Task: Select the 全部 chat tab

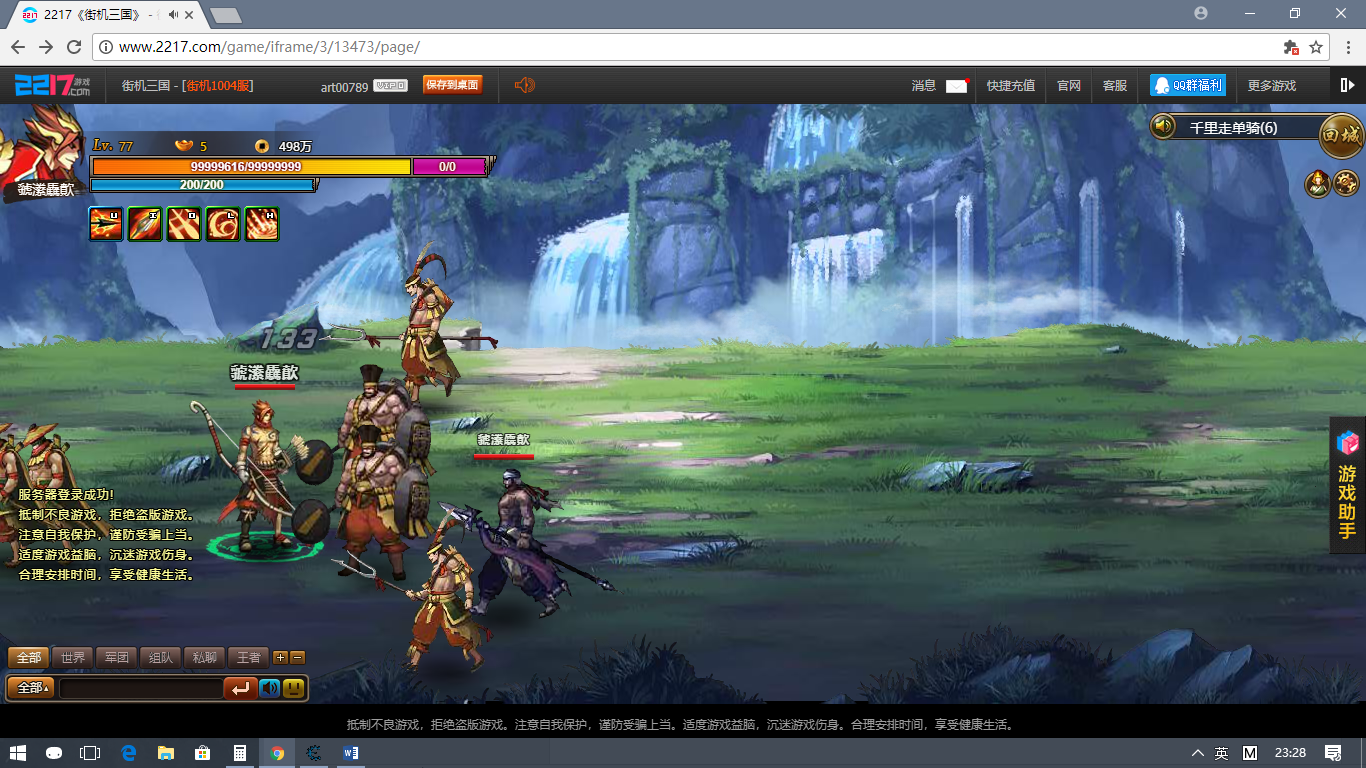Action: [x=29, y=657]
